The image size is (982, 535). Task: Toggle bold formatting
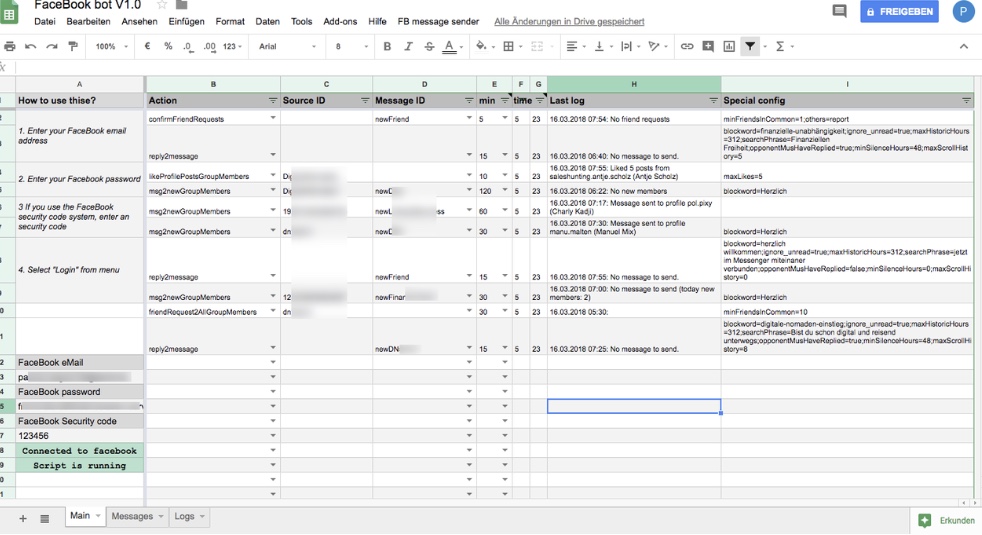pos(387,46)
